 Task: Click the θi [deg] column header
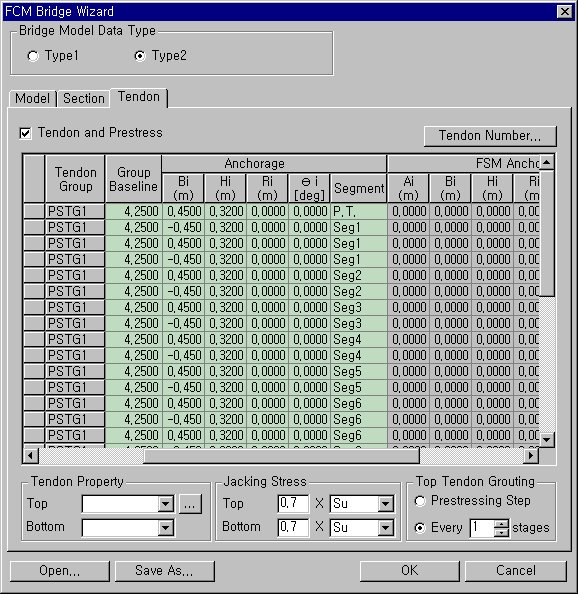[x=309, y=188]
